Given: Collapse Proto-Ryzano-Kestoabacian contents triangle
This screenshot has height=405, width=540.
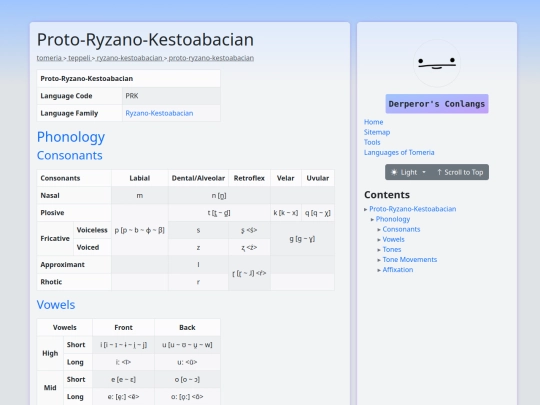Looking at the screenshot, I should coord(366,209).
